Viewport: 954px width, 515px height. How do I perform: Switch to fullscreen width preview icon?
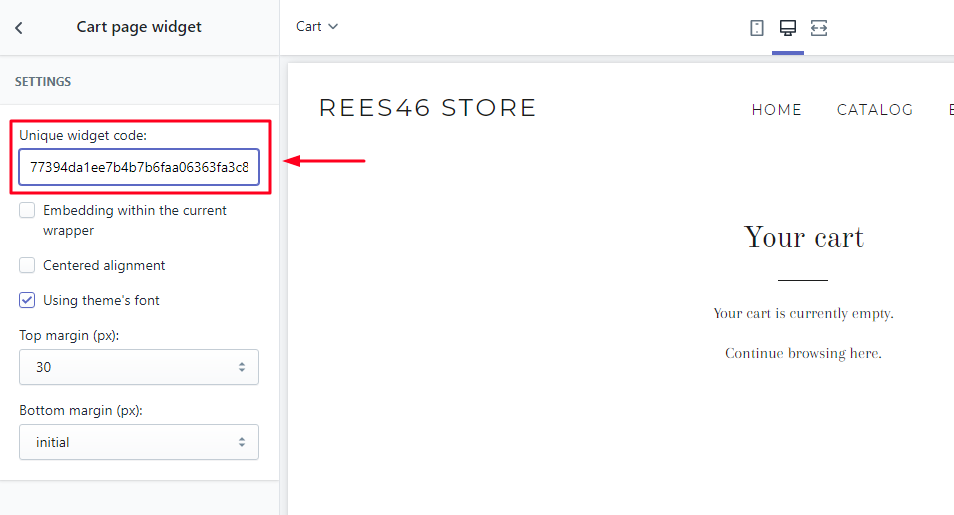(819, 28)
